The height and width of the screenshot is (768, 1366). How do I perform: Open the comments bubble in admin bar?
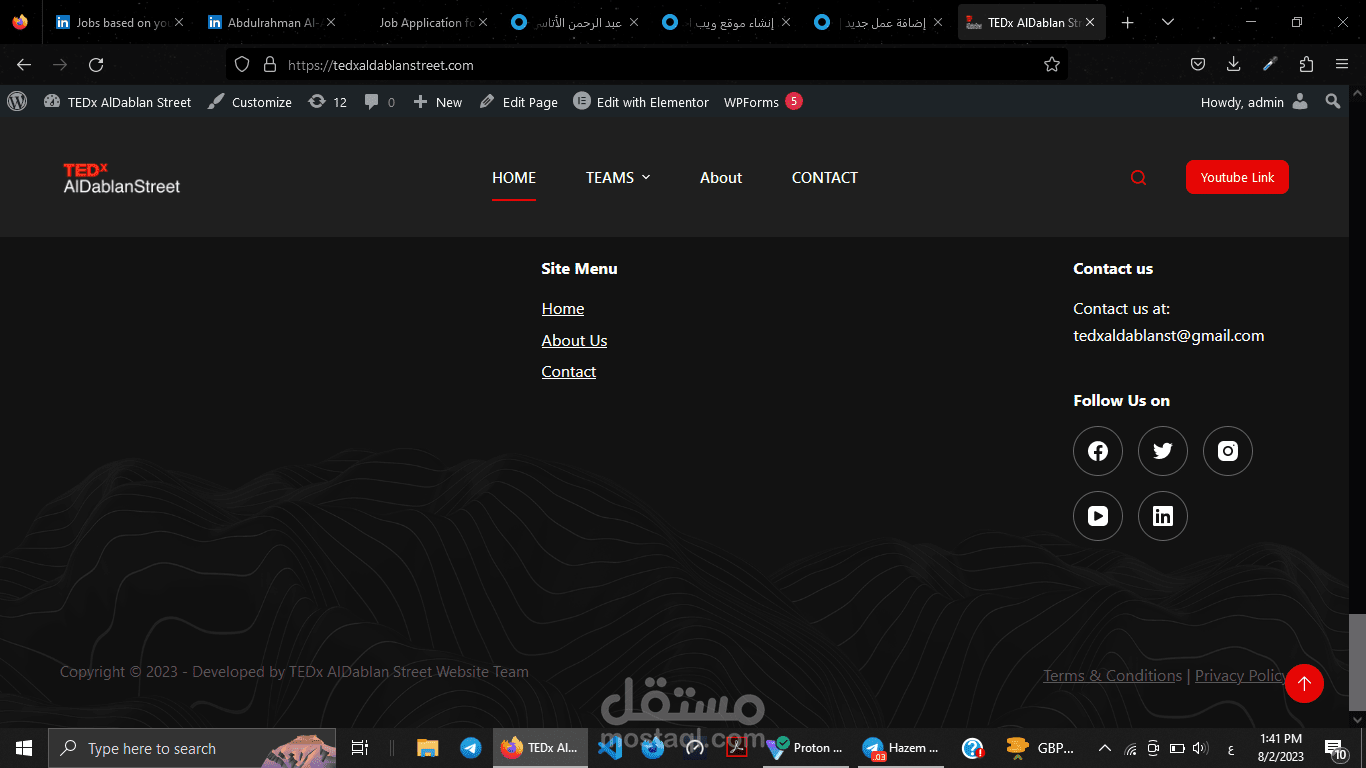380,102
